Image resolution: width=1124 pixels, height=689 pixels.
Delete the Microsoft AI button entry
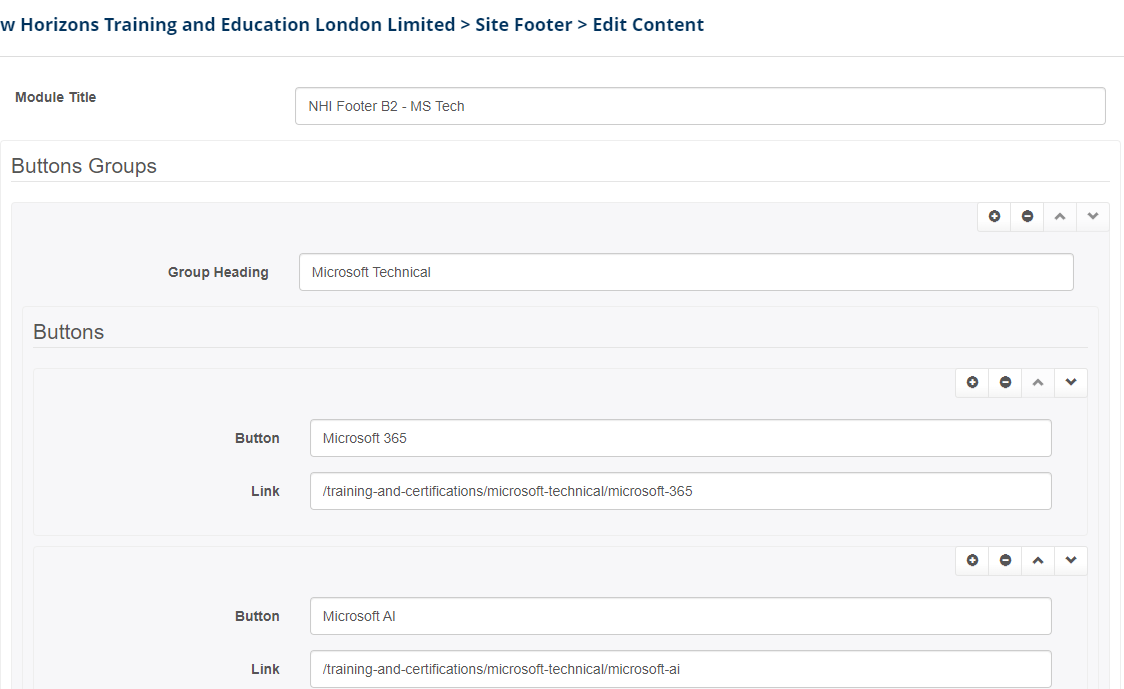pos(1005,560)
